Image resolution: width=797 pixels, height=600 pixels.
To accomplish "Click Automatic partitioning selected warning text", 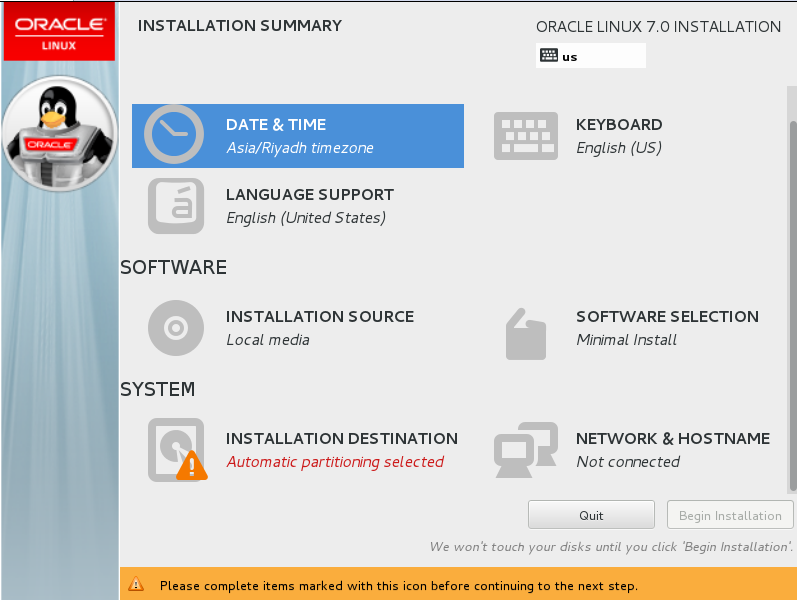I will coord(335,462).
